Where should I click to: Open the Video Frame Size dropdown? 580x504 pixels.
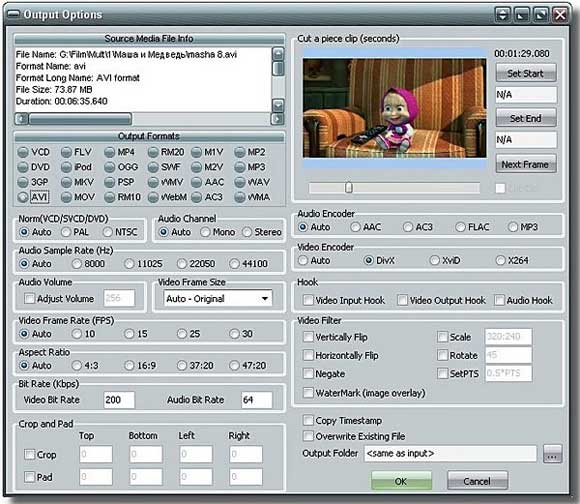218,298
